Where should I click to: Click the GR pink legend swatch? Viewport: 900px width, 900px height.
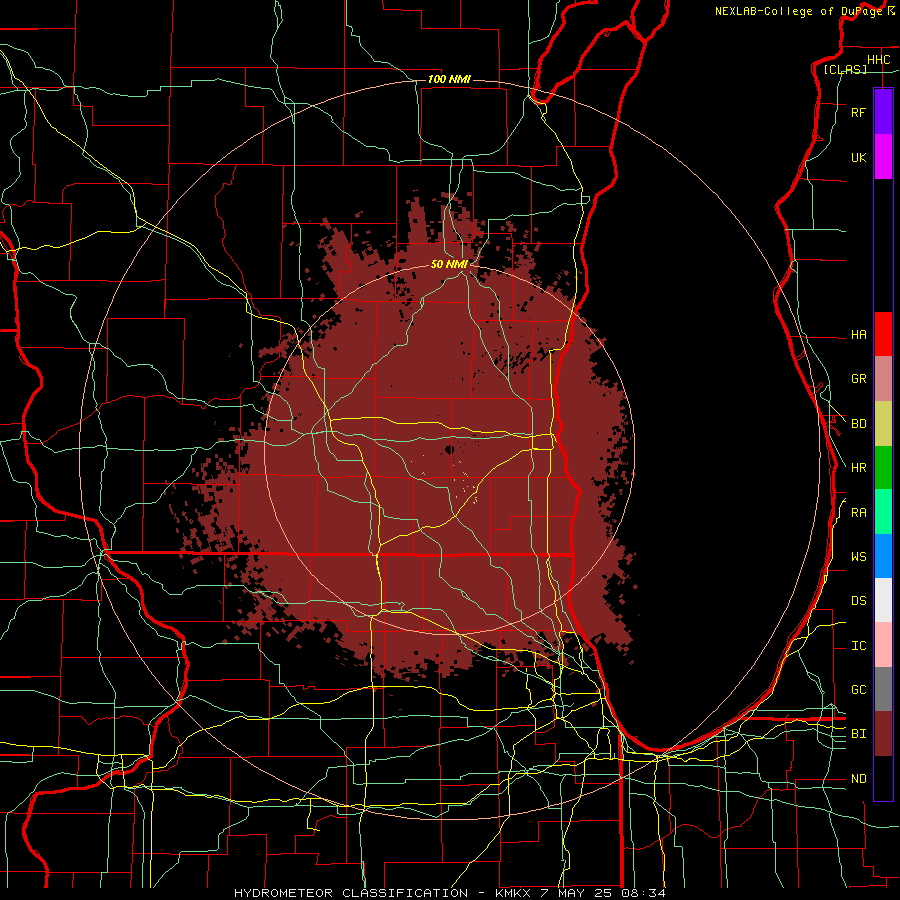tap(883, 379)
